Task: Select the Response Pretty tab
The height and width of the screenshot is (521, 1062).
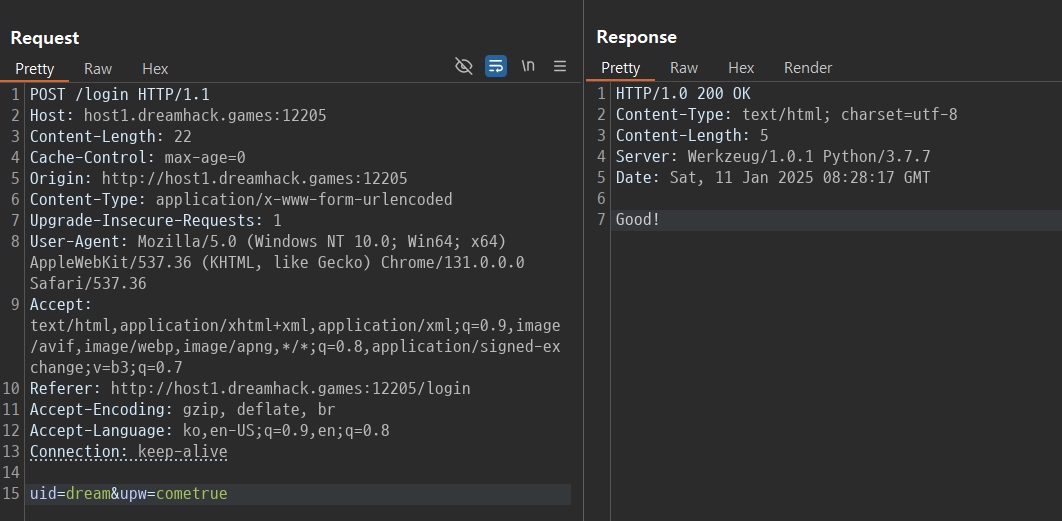Action: (620, 68)
